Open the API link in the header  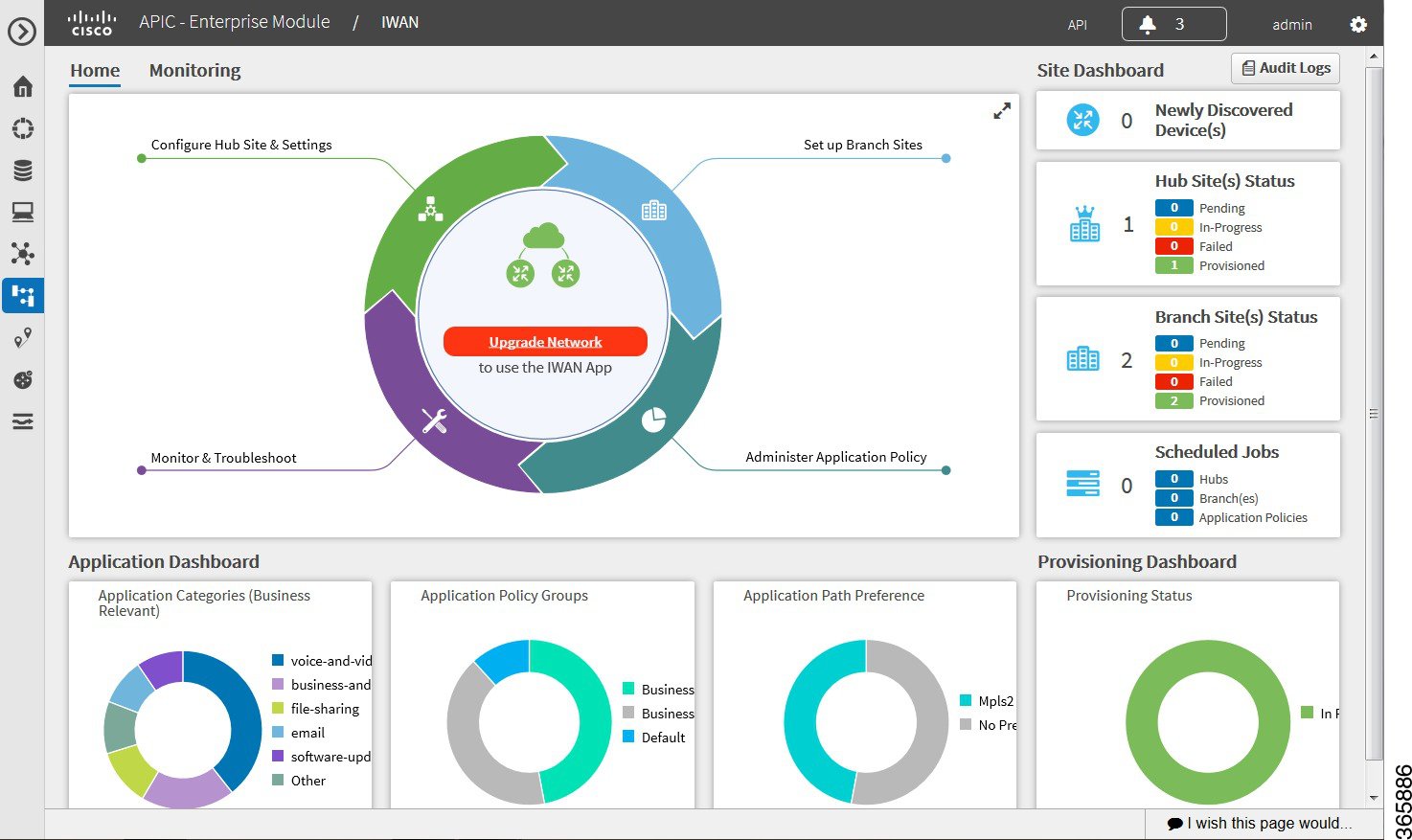[x=1078, y=25]
